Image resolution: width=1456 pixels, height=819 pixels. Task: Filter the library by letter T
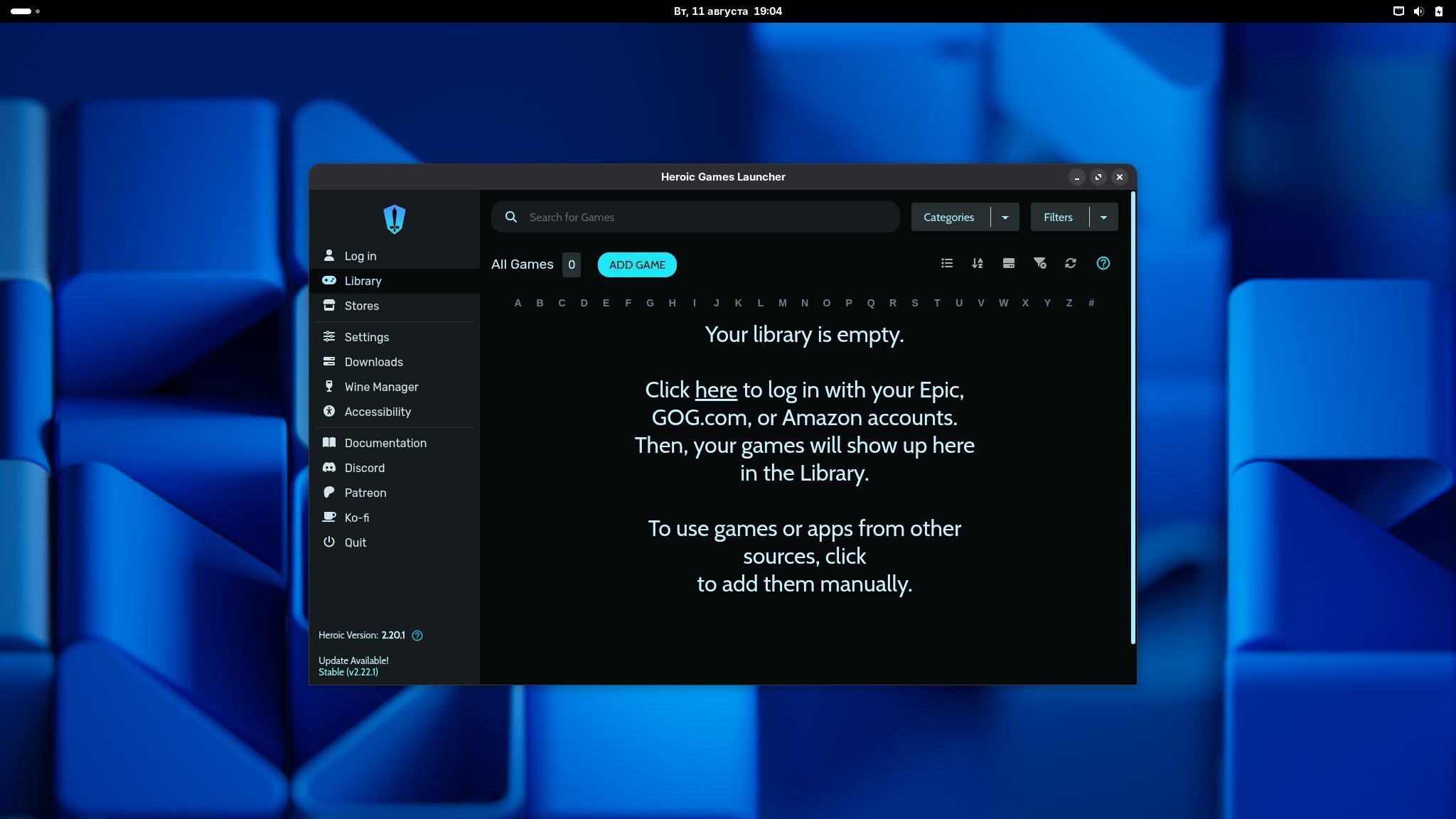point(936,303)
